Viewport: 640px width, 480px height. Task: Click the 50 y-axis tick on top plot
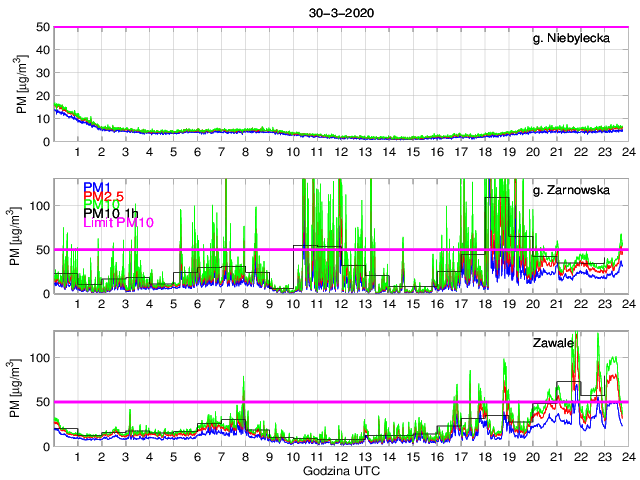(42, 27)
